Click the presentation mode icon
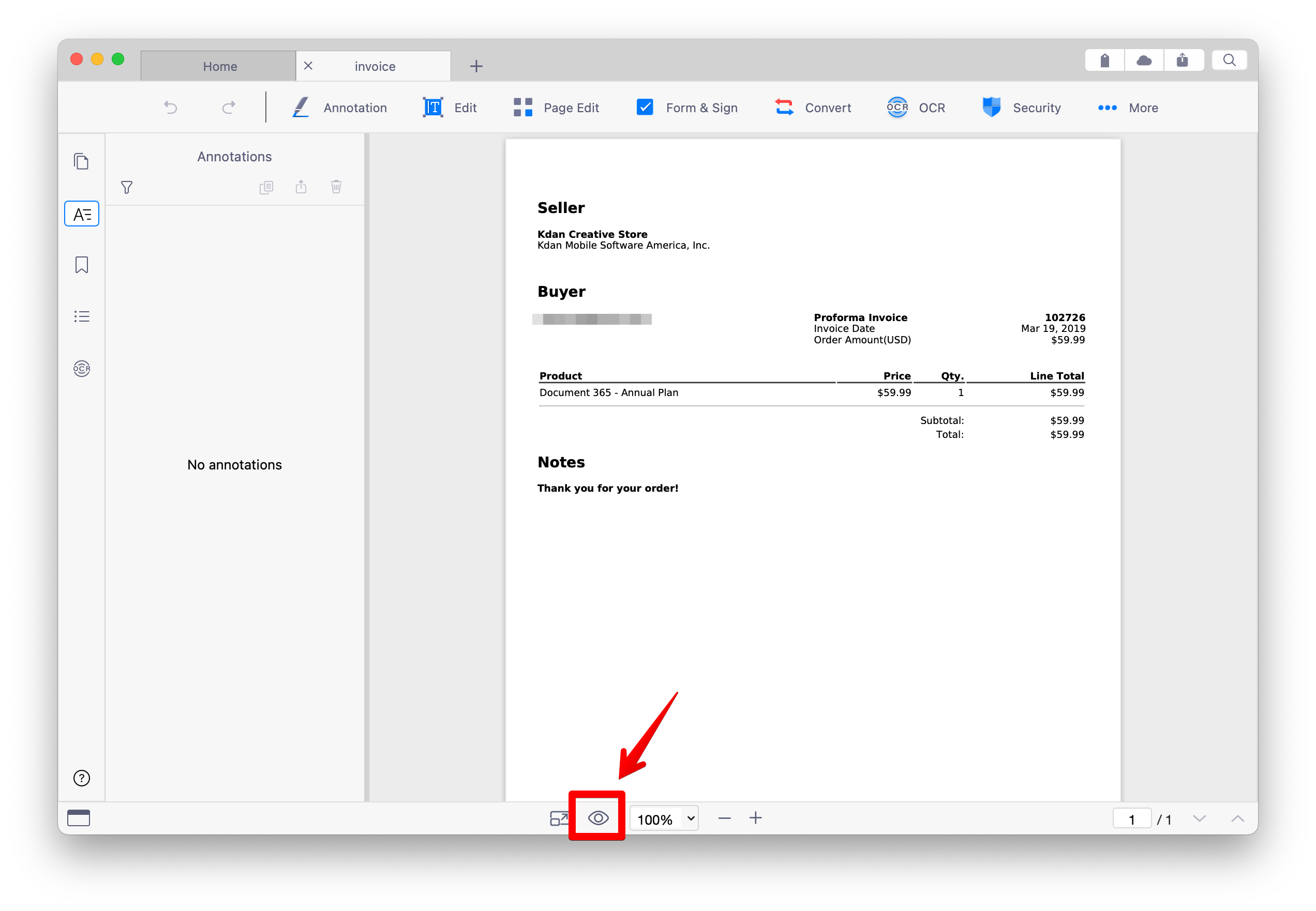The image size is (1316, 911). click(x=559, y=818)
